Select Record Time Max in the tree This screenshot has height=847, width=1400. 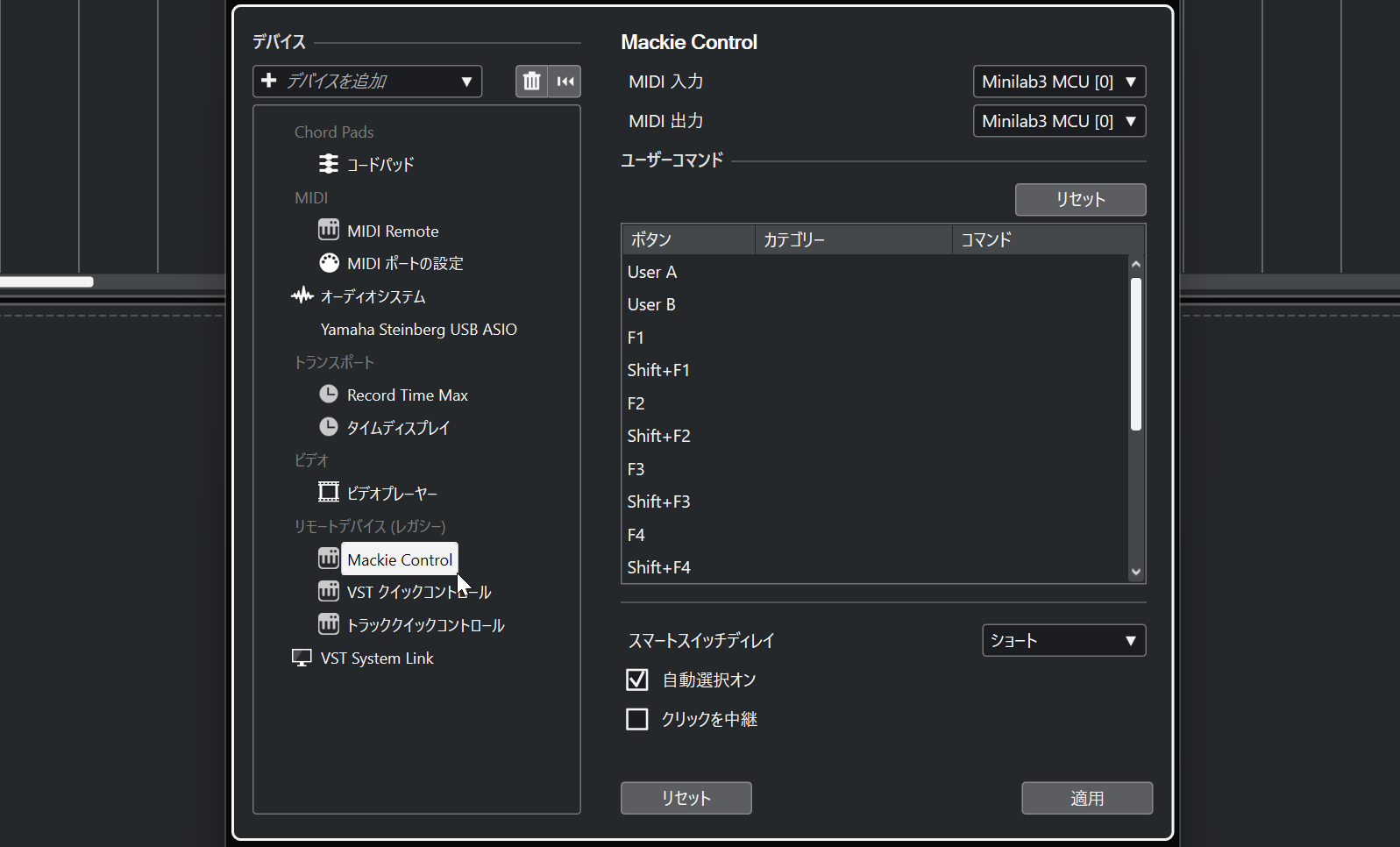[408, 395]
